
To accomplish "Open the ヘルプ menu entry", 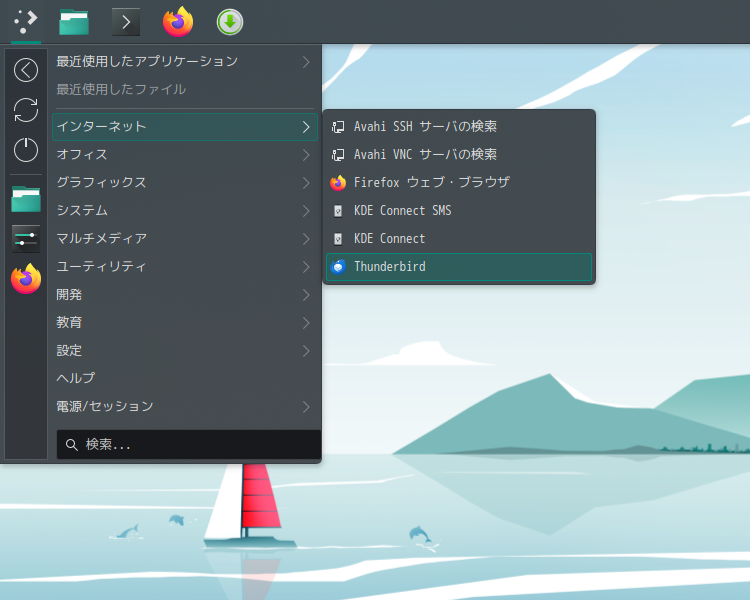I will (x=185, y=379).
